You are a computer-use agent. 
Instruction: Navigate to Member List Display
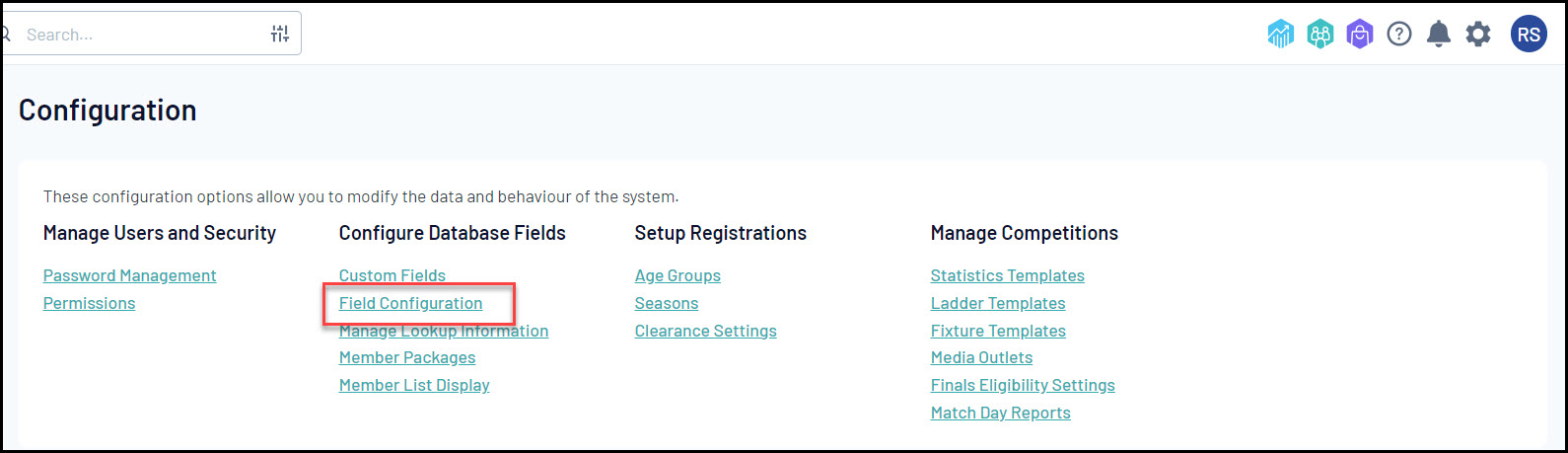(x=413, y=385)
